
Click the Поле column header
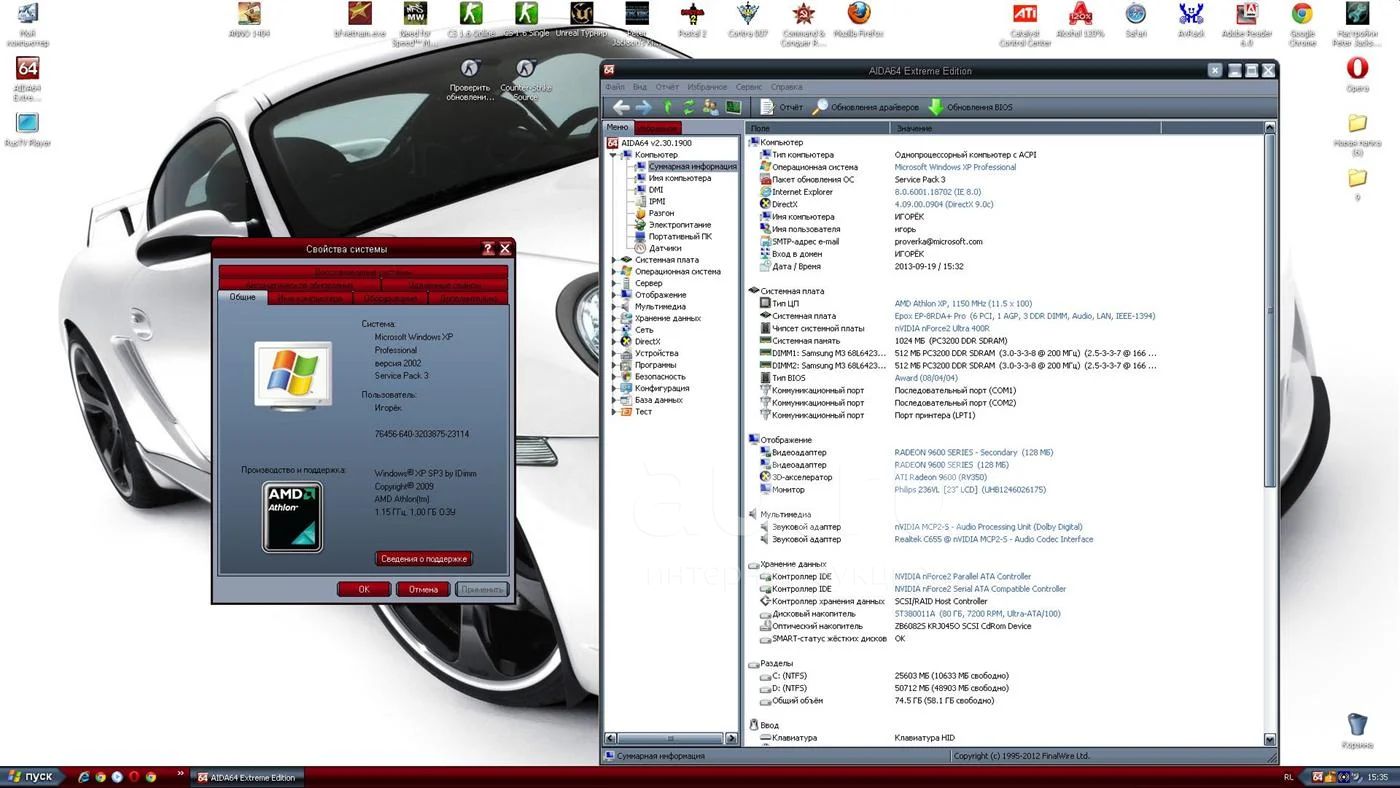tap(817, 128)
